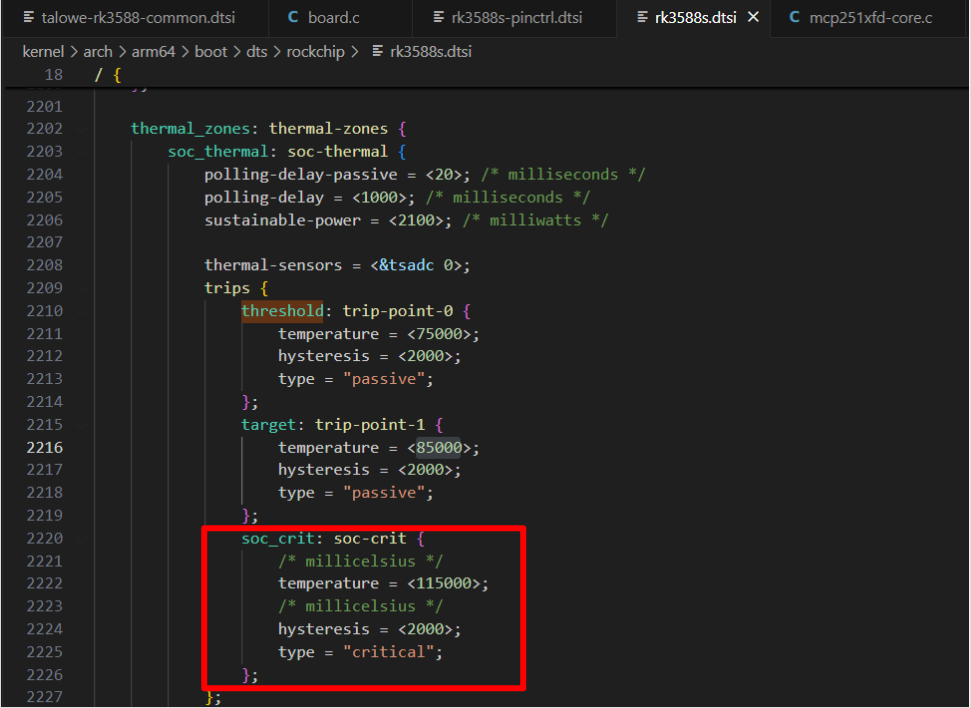Click file icon in breadcrumb before rk3588s.dtsi

click(377, 51)
